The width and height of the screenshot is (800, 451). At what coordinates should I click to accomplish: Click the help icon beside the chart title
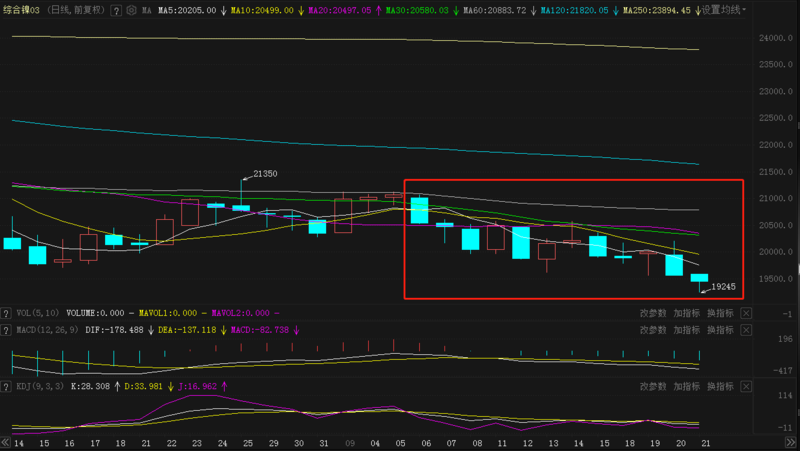pos(116,10)
